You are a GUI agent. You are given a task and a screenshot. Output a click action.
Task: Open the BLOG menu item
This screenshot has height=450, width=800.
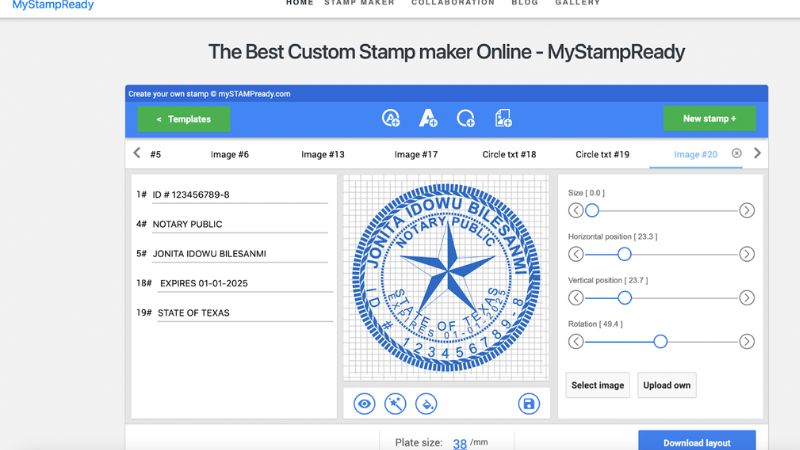[x=525, y=3]
